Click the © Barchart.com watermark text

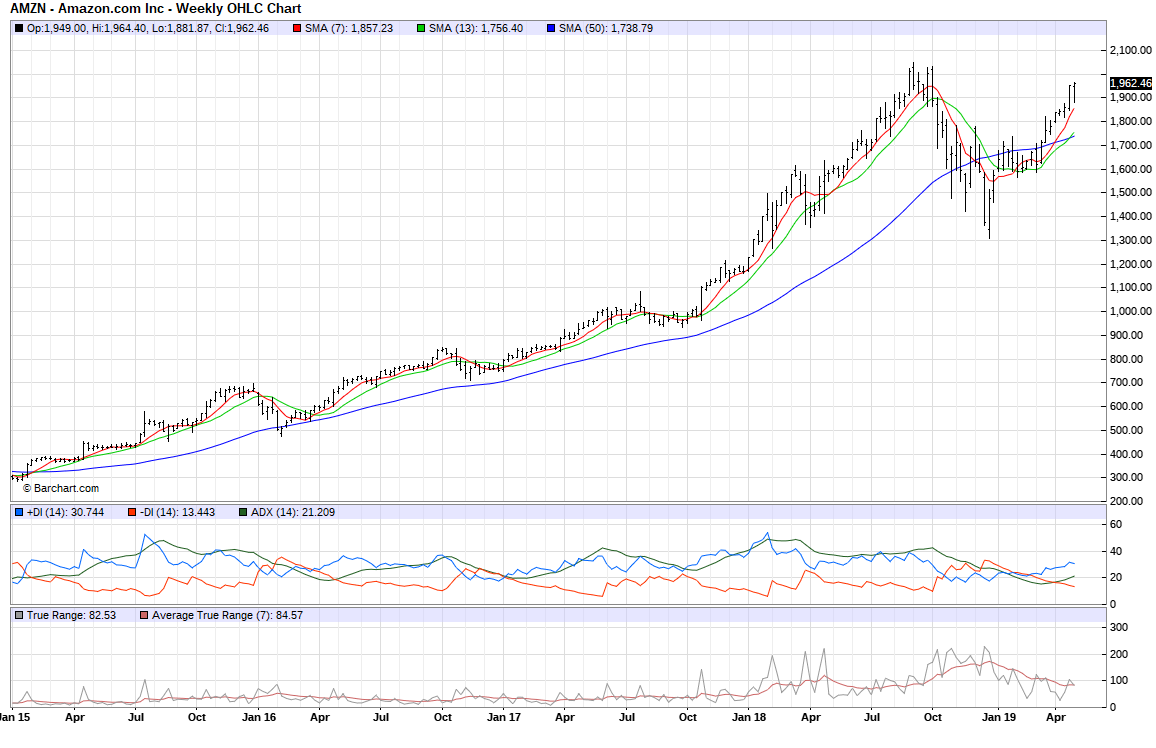61,488
